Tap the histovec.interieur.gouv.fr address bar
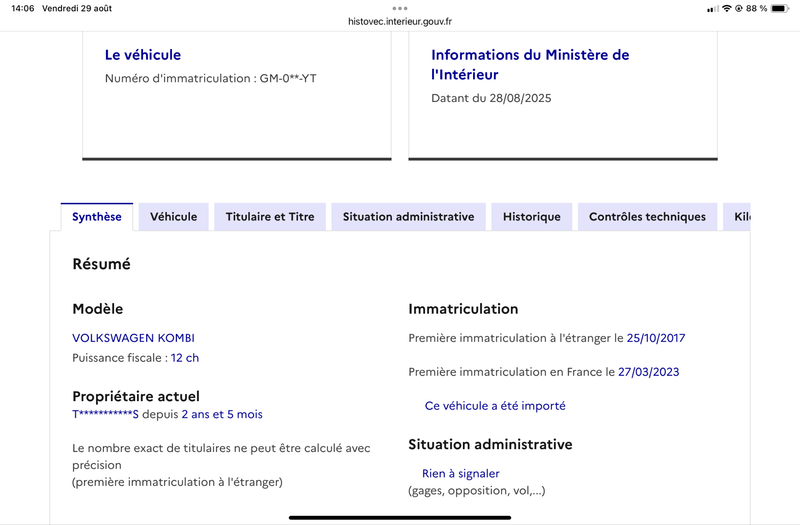This screenshot has width=800, height=525. (x=400, y=21)
